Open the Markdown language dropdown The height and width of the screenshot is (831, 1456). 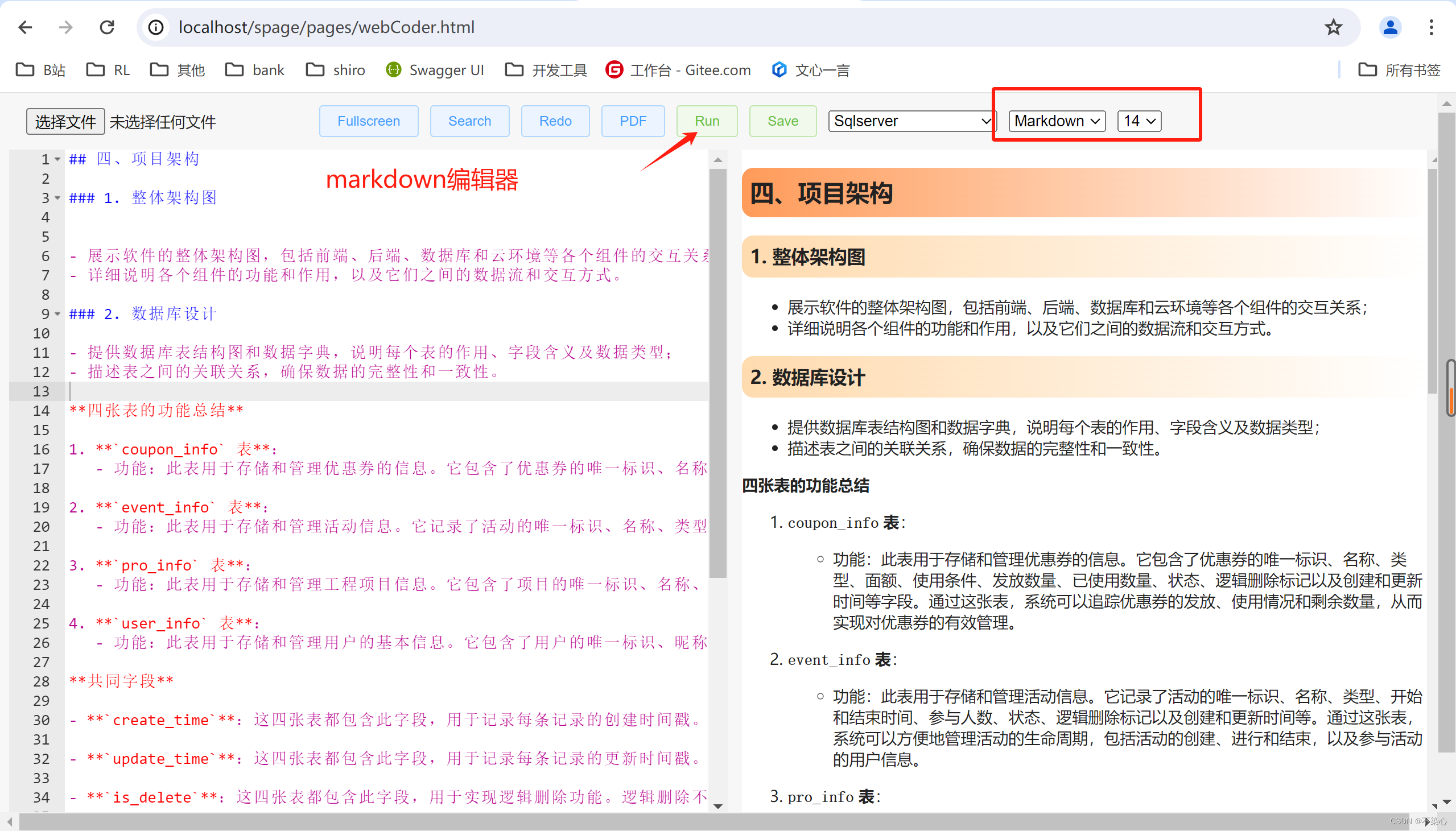tap(1057, 121)
